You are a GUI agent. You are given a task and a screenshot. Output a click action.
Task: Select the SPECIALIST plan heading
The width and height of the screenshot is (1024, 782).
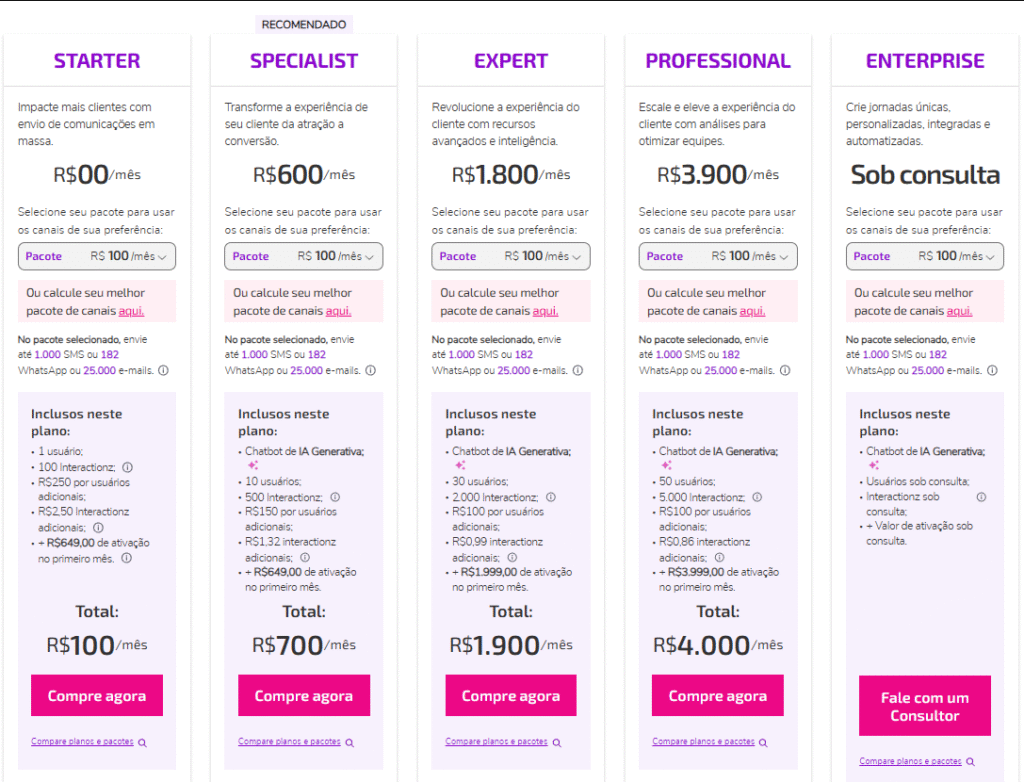pyautogui.click(x=304, y=61)
